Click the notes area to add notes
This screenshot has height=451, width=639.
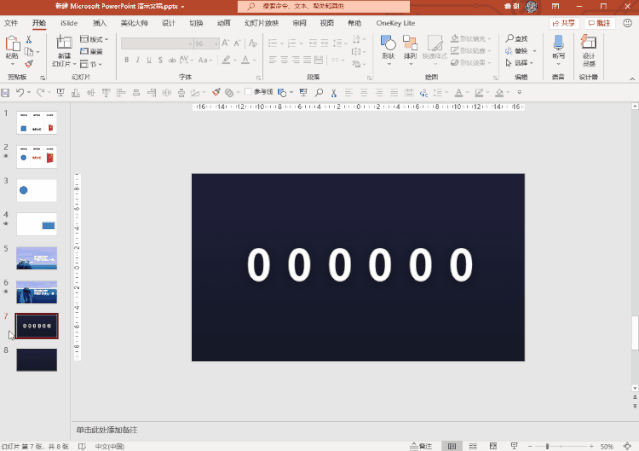[x=351, y=430]
